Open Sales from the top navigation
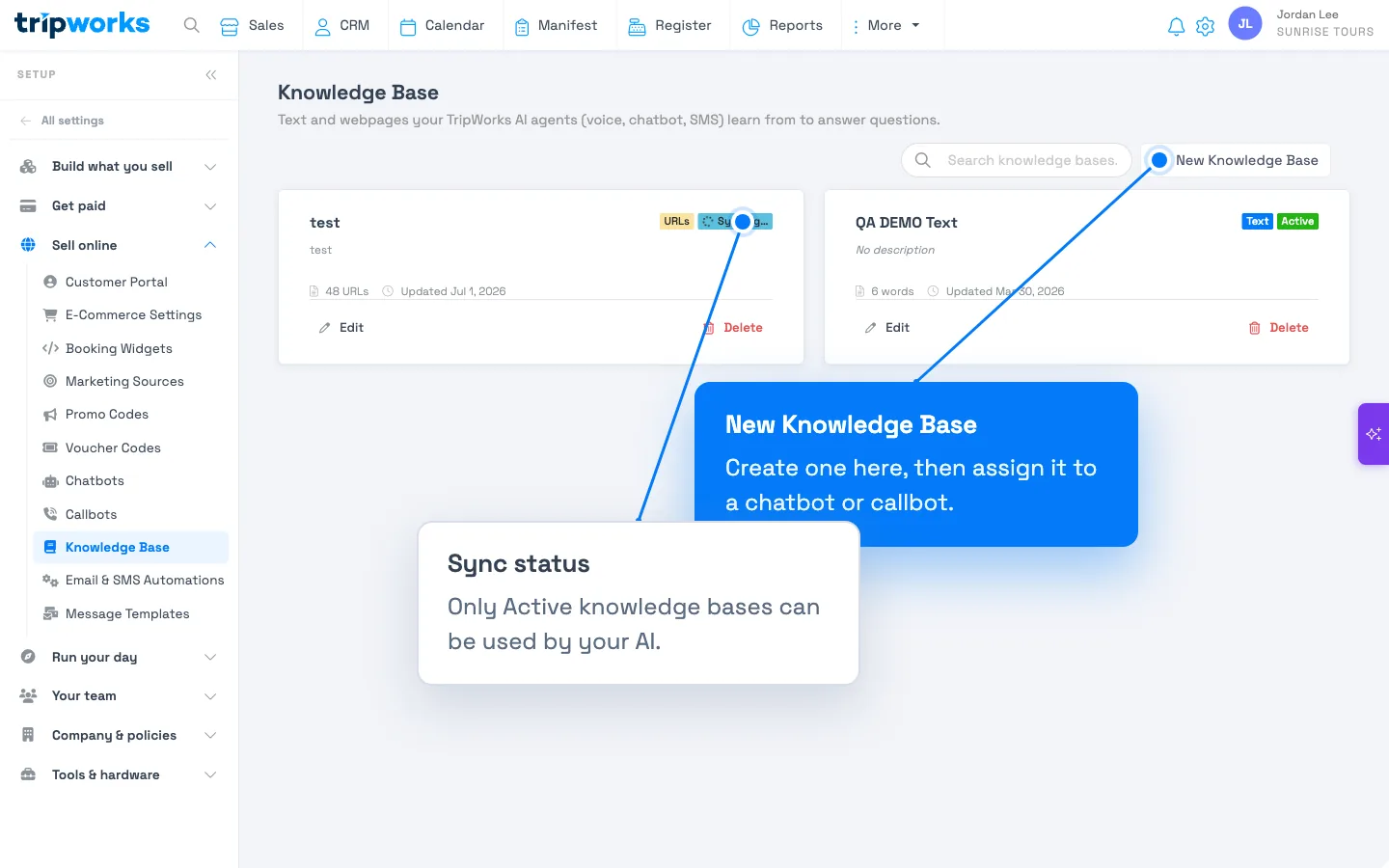 253,26
